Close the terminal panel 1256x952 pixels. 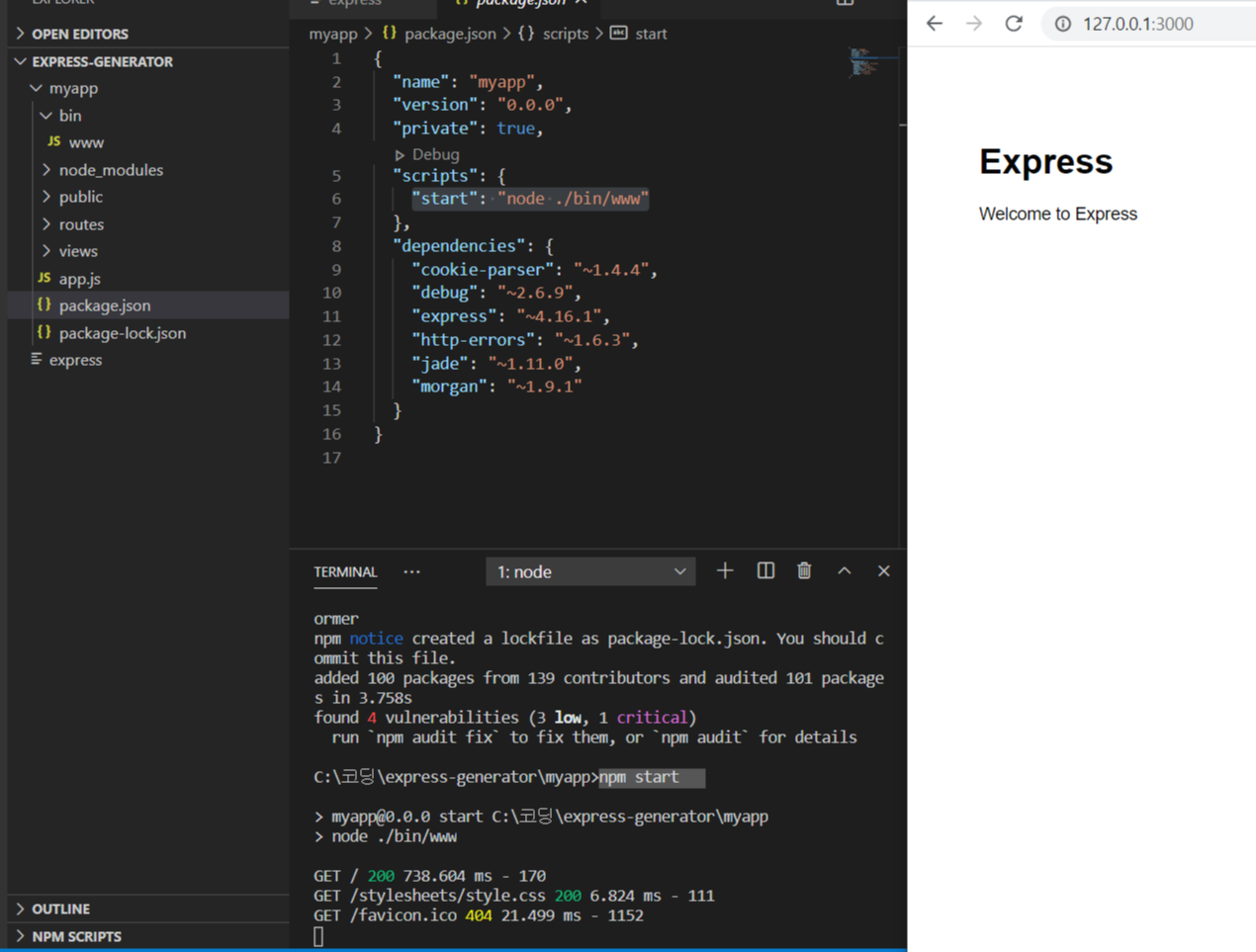pos(884,571)
